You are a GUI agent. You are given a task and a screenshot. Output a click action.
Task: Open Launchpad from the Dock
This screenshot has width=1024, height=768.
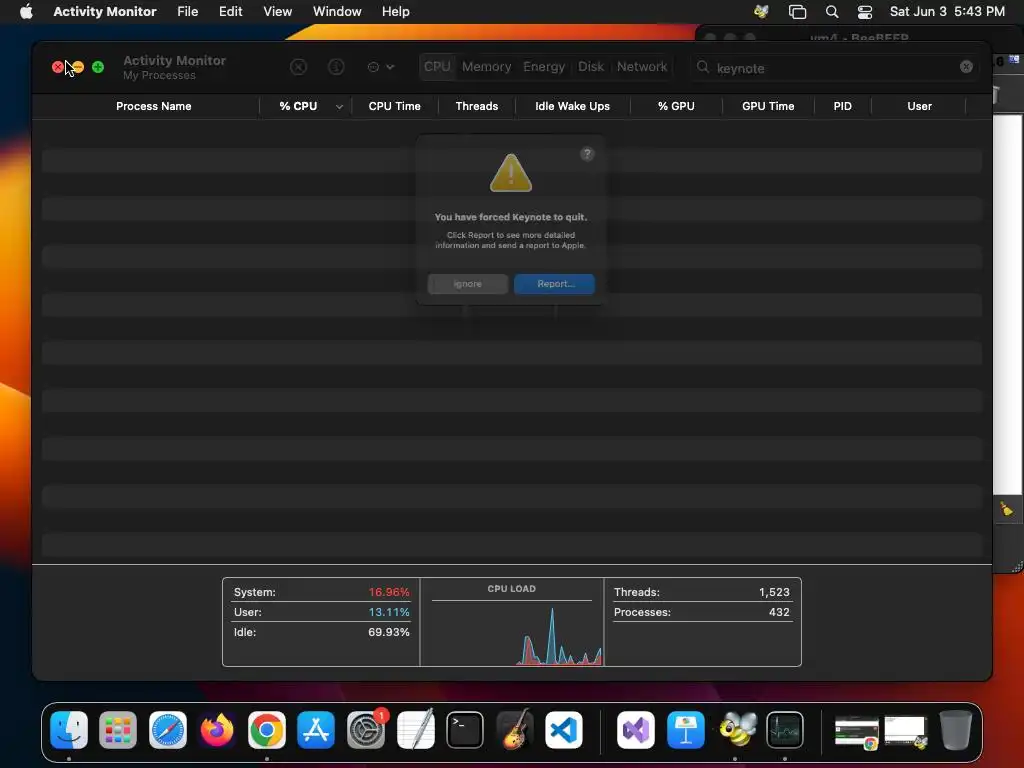point(118,729)
